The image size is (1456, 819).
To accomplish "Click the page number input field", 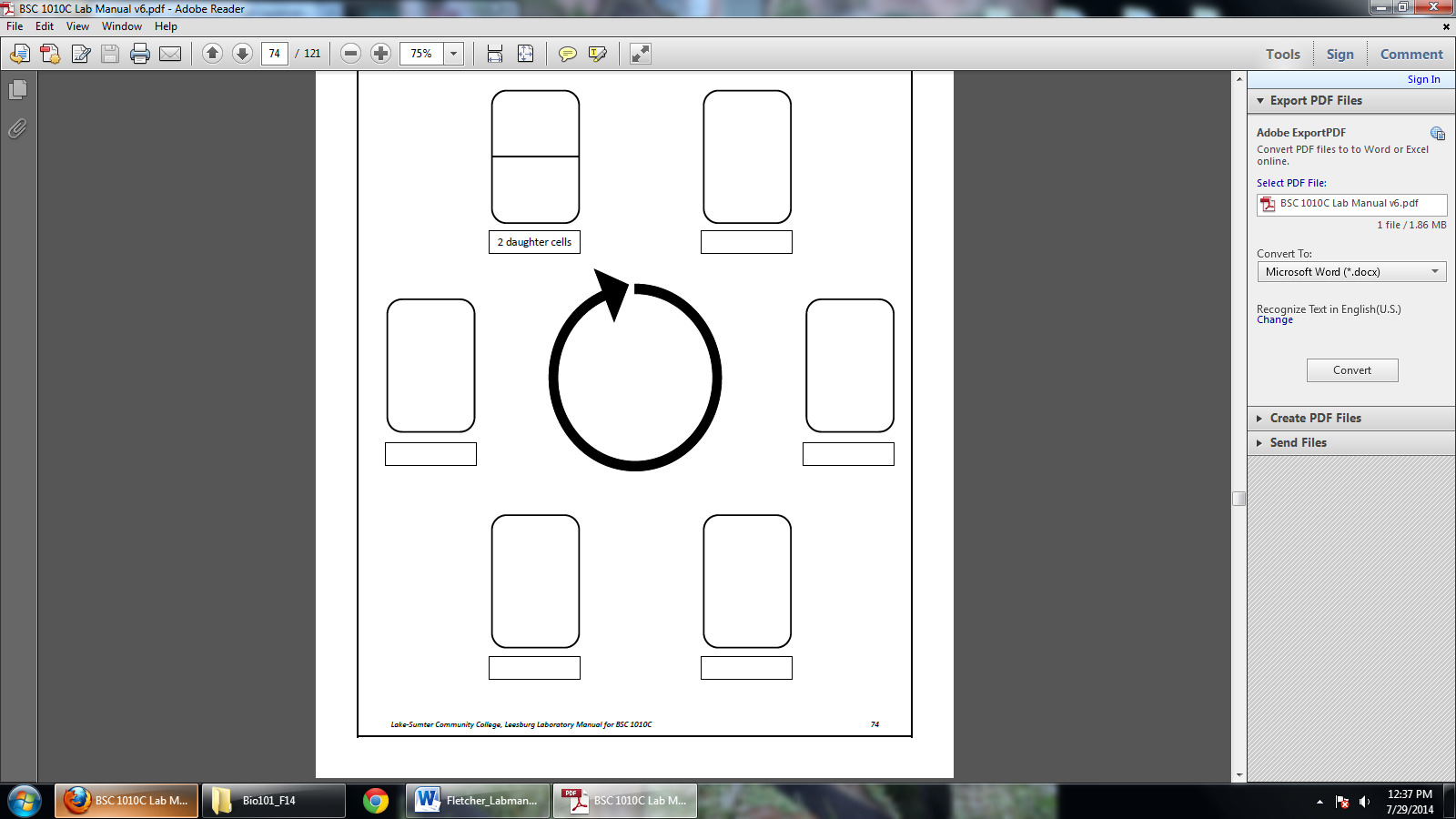I will [x=275, y=54].
